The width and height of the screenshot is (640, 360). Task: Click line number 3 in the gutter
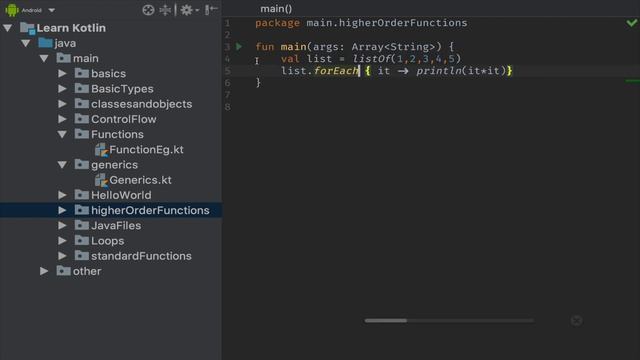pyautogui.click(x=227, y=47)
